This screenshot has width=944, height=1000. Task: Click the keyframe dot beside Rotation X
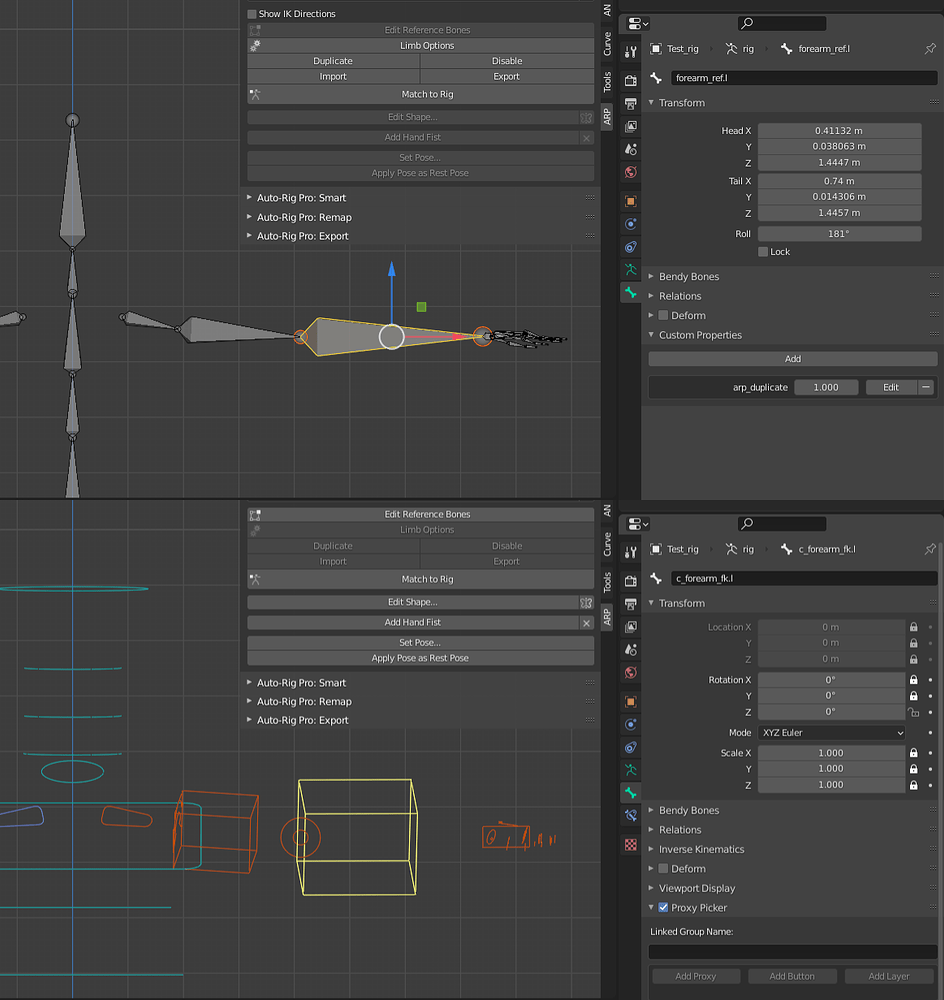[x=931, y=680]
